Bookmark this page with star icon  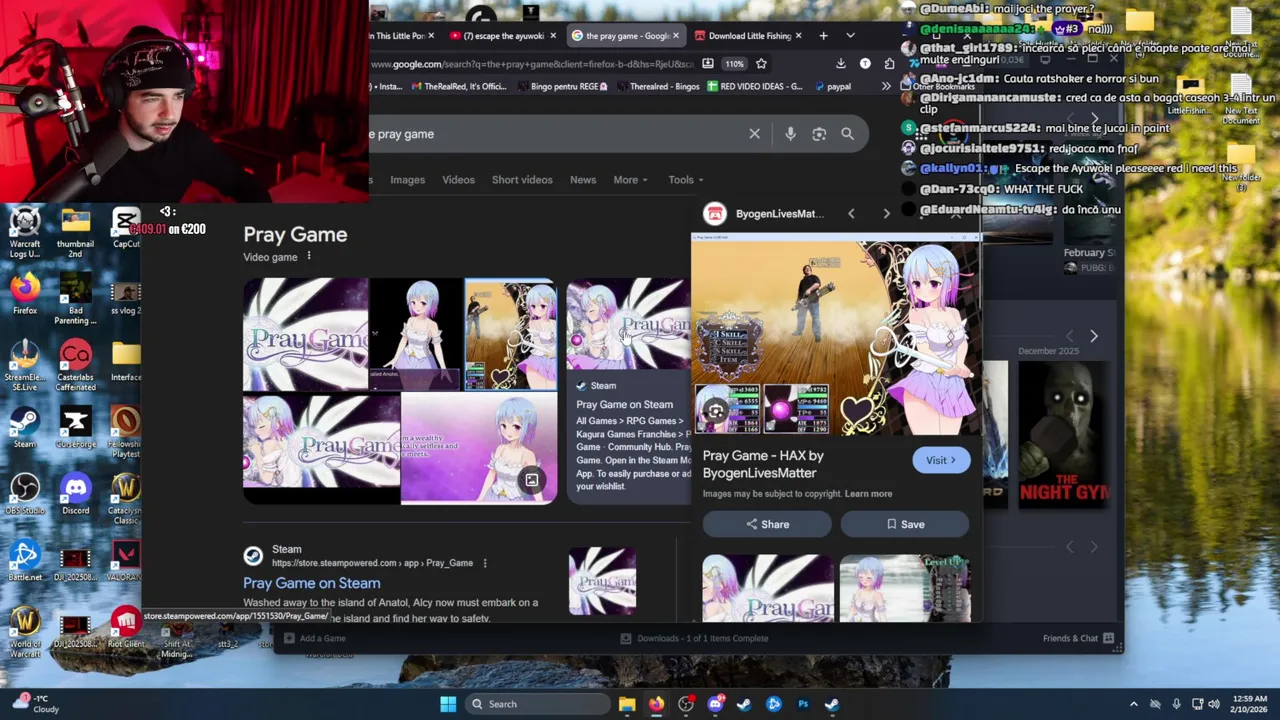761,64
